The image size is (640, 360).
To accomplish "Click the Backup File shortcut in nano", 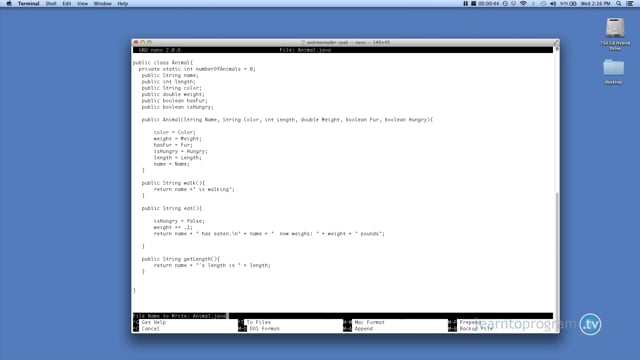I will (476, 329).
